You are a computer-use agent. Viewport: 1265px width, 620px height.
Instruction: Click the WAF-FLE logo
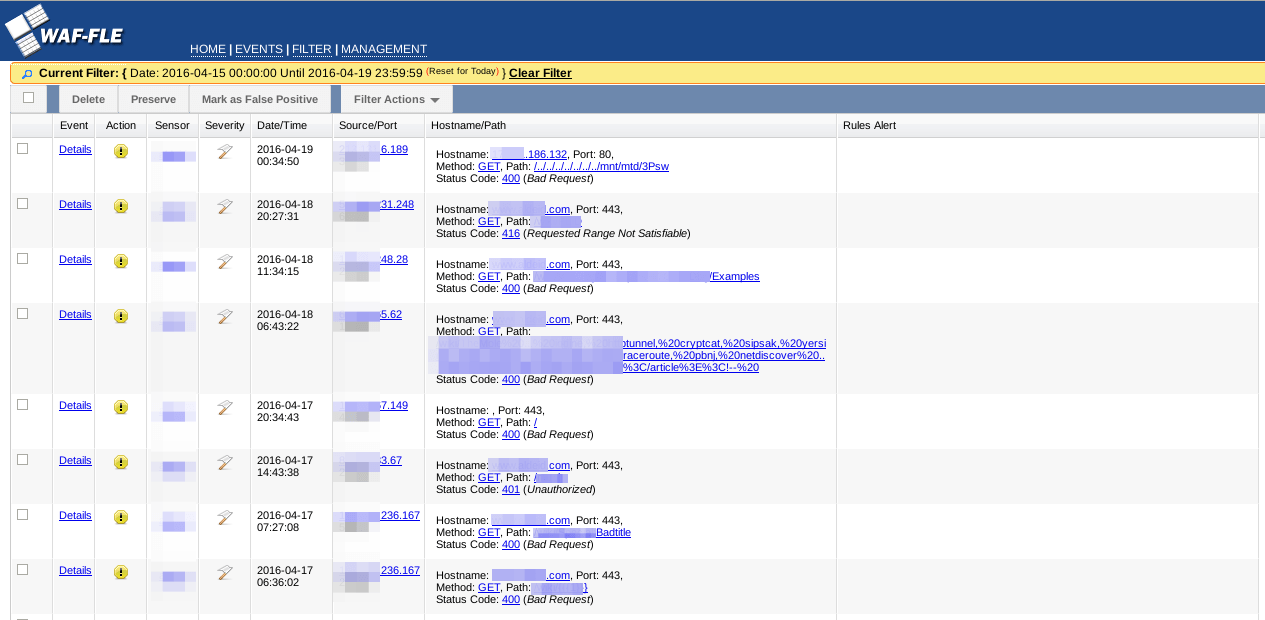point(65,32)
